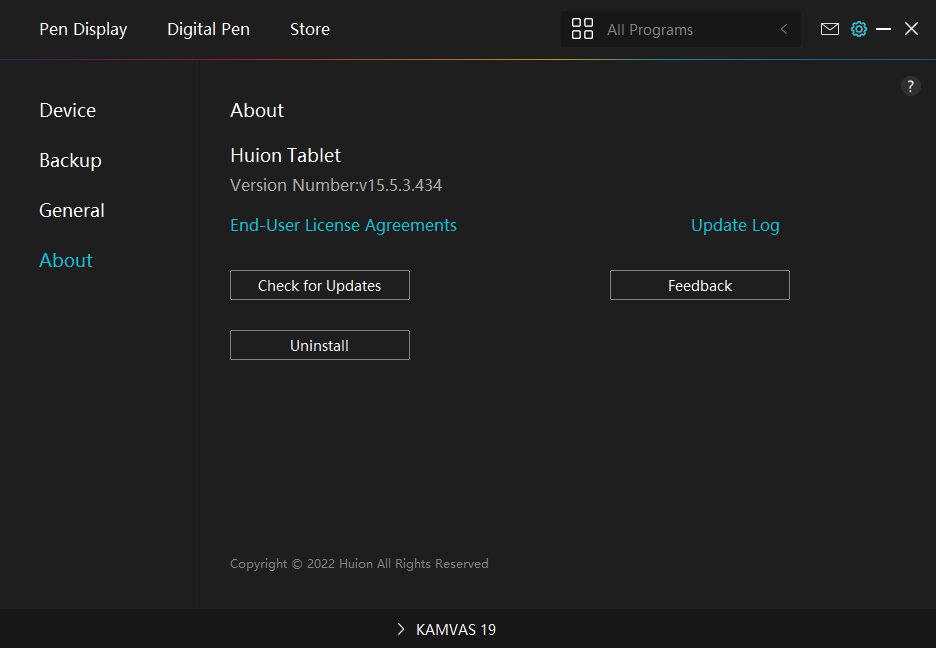The image size is (936, 648).
Task: Click the All Programs grid icon
Action: [582, 29]
